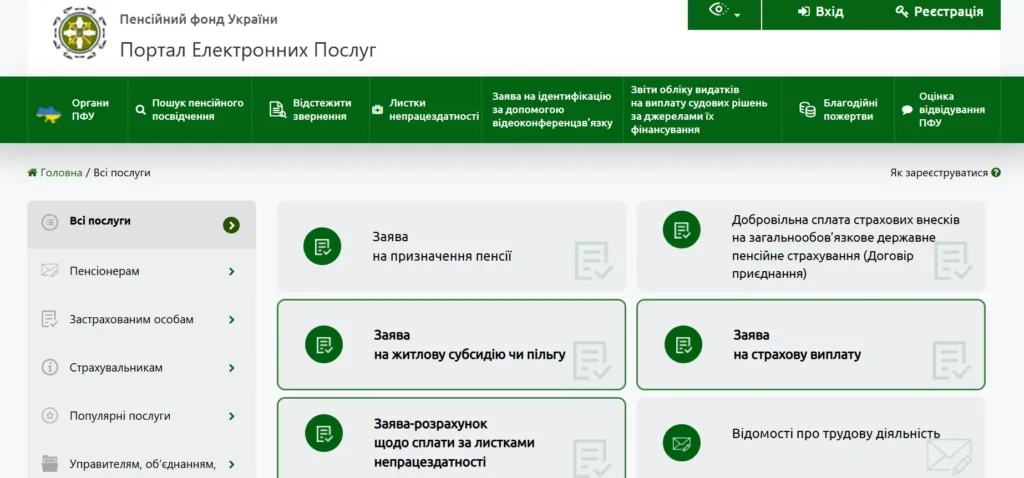This screenshot has width=1024, height=478.
Task: Open Заява-розрахунок щодо сплати за листками непрацездатності
Action: 451,438
